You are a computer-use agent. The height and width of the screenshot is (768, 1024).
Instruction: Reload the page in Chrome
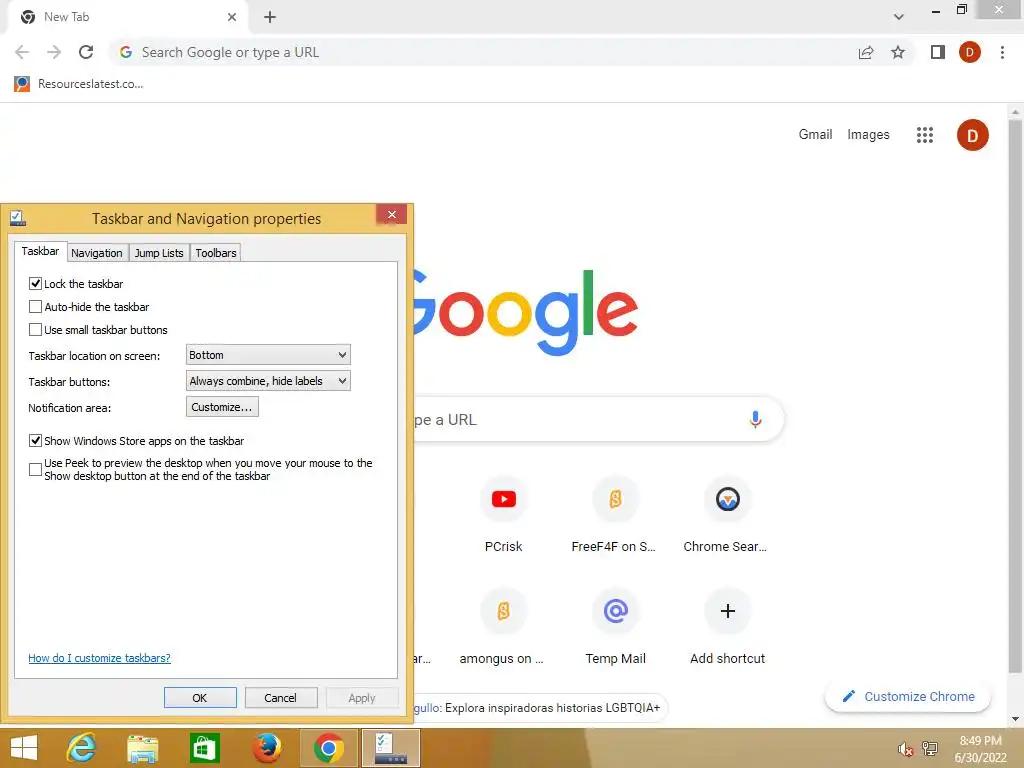(x=86, y=52)
